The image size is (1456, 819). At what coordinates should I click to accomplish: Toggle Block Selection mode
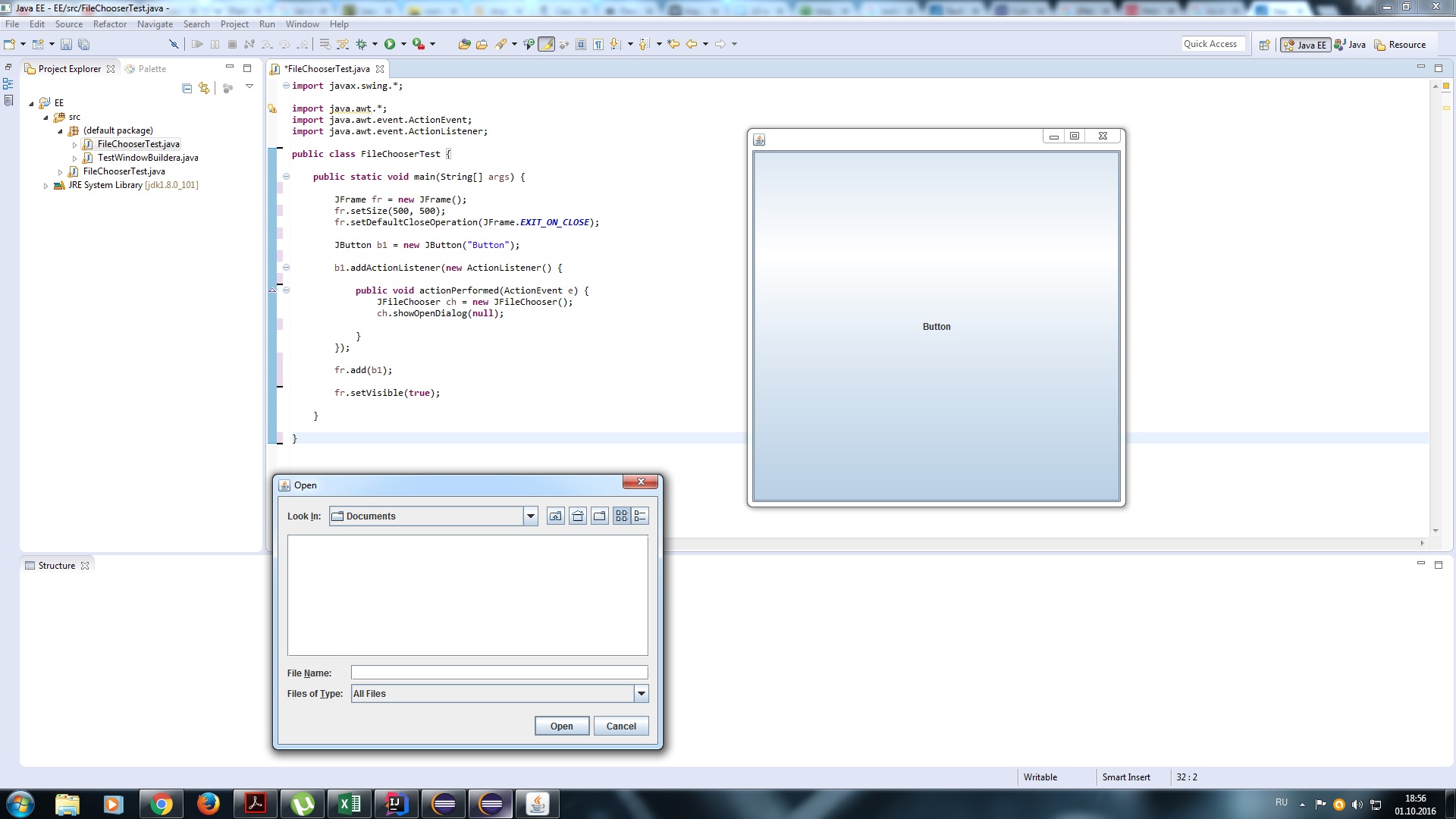(580, 44)
